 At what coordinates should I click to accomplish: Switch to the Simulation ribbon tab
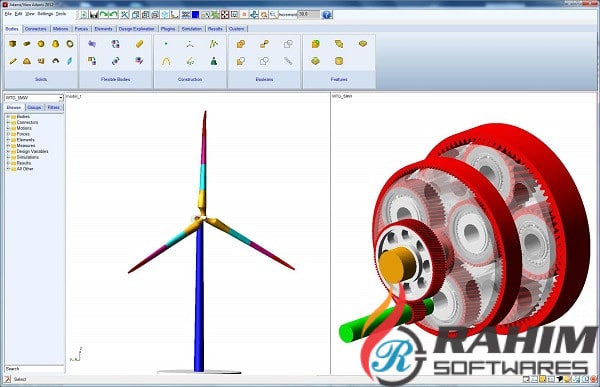pos(192,29)
